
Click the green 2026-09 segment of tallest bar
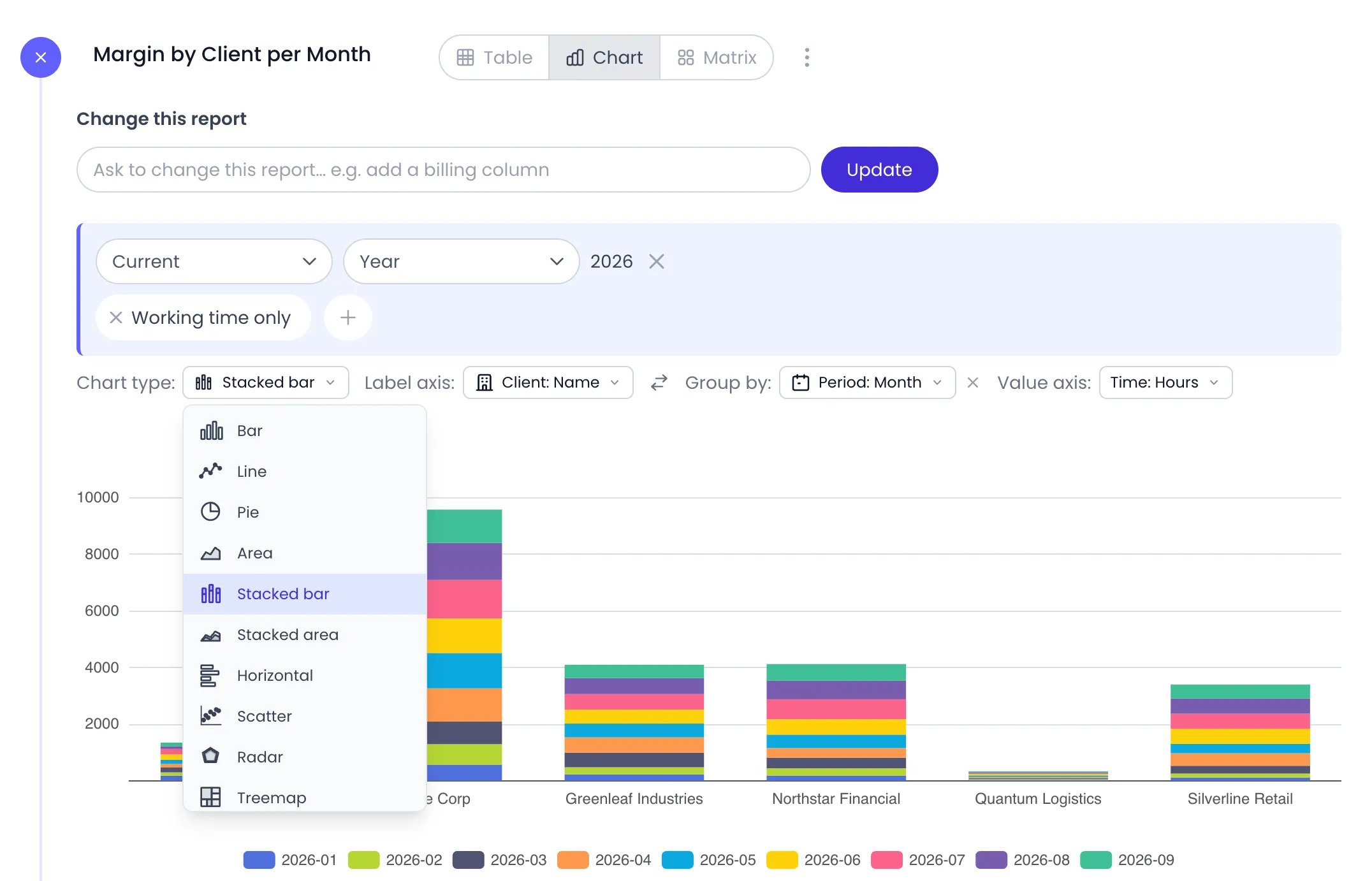pyautogui.click(x=464, y=526)
